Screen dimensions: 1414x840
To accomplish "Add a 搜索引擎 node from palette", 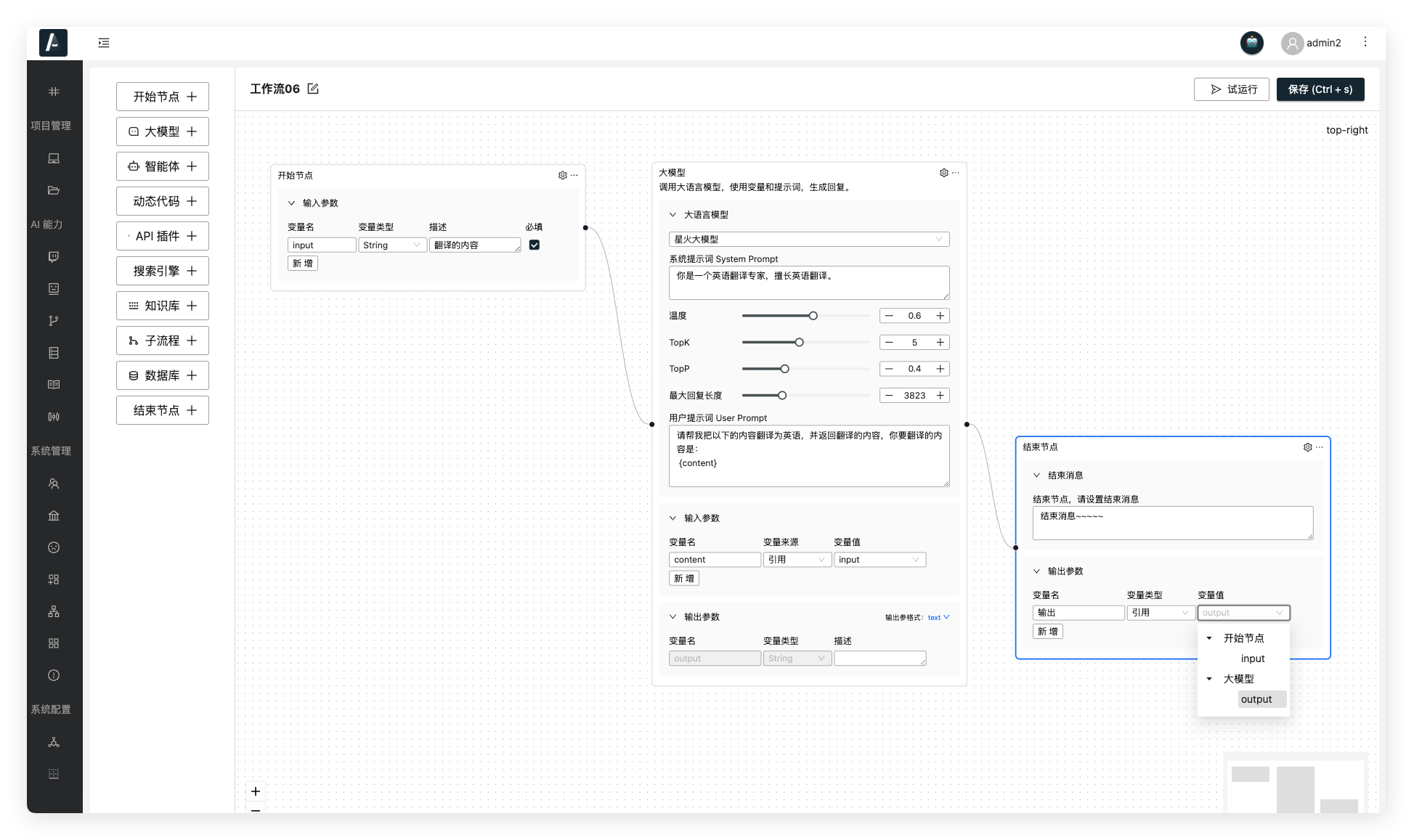I will coord(163,271).
